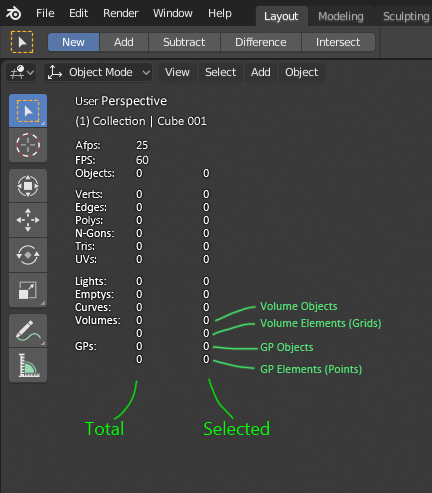Set selection mode to Difference
This screenshot has height=493, width=432.
pyautogui.click(x=261, y=42)
